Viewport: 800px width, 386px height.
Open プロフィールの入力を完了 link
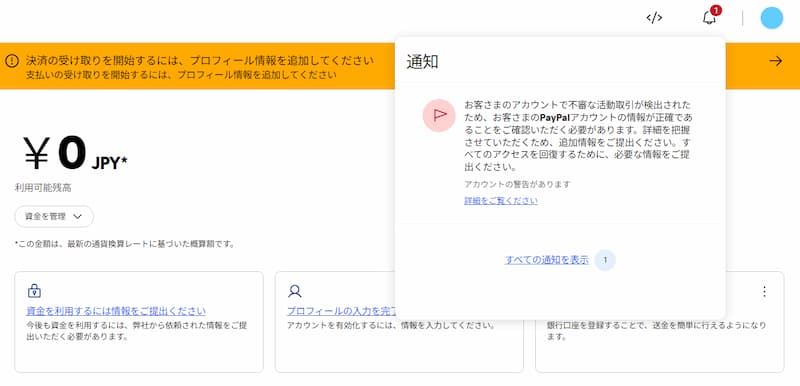click(x=341, y=311)
